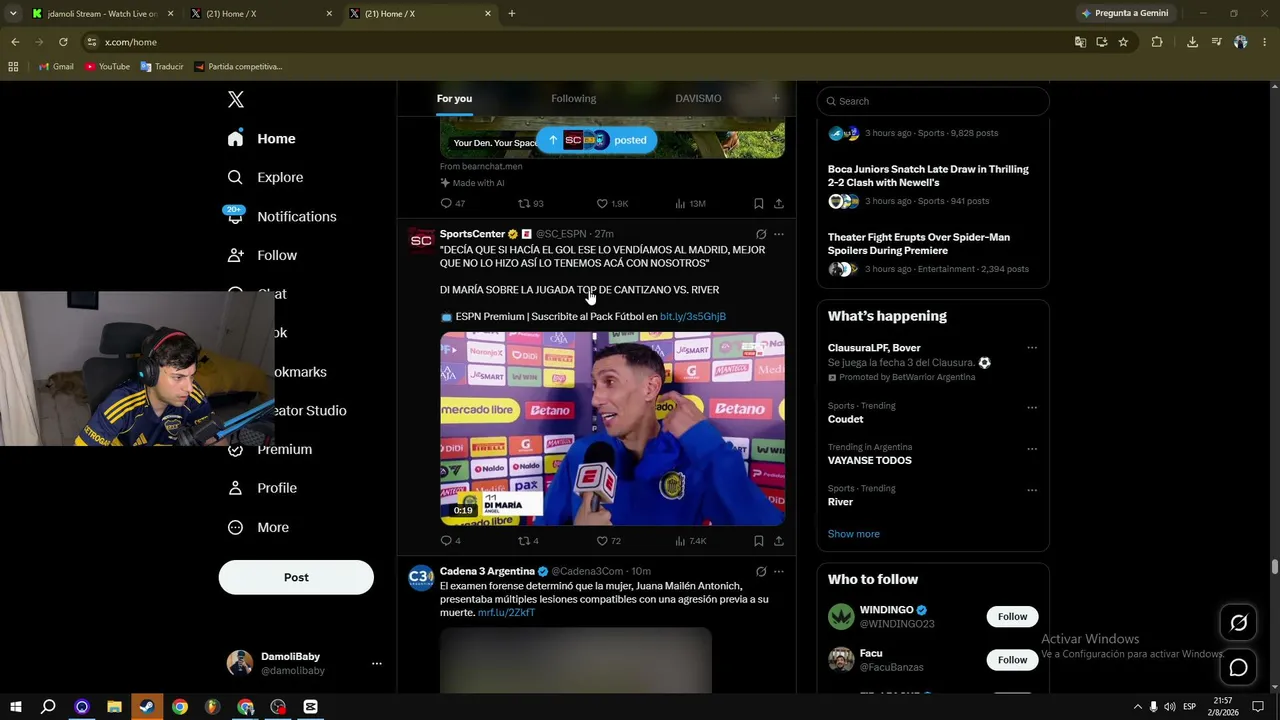Viewport: 1280px width, 720px height.
Task: Open Notifications in the sidebar
Action: (x=281, y=216)
